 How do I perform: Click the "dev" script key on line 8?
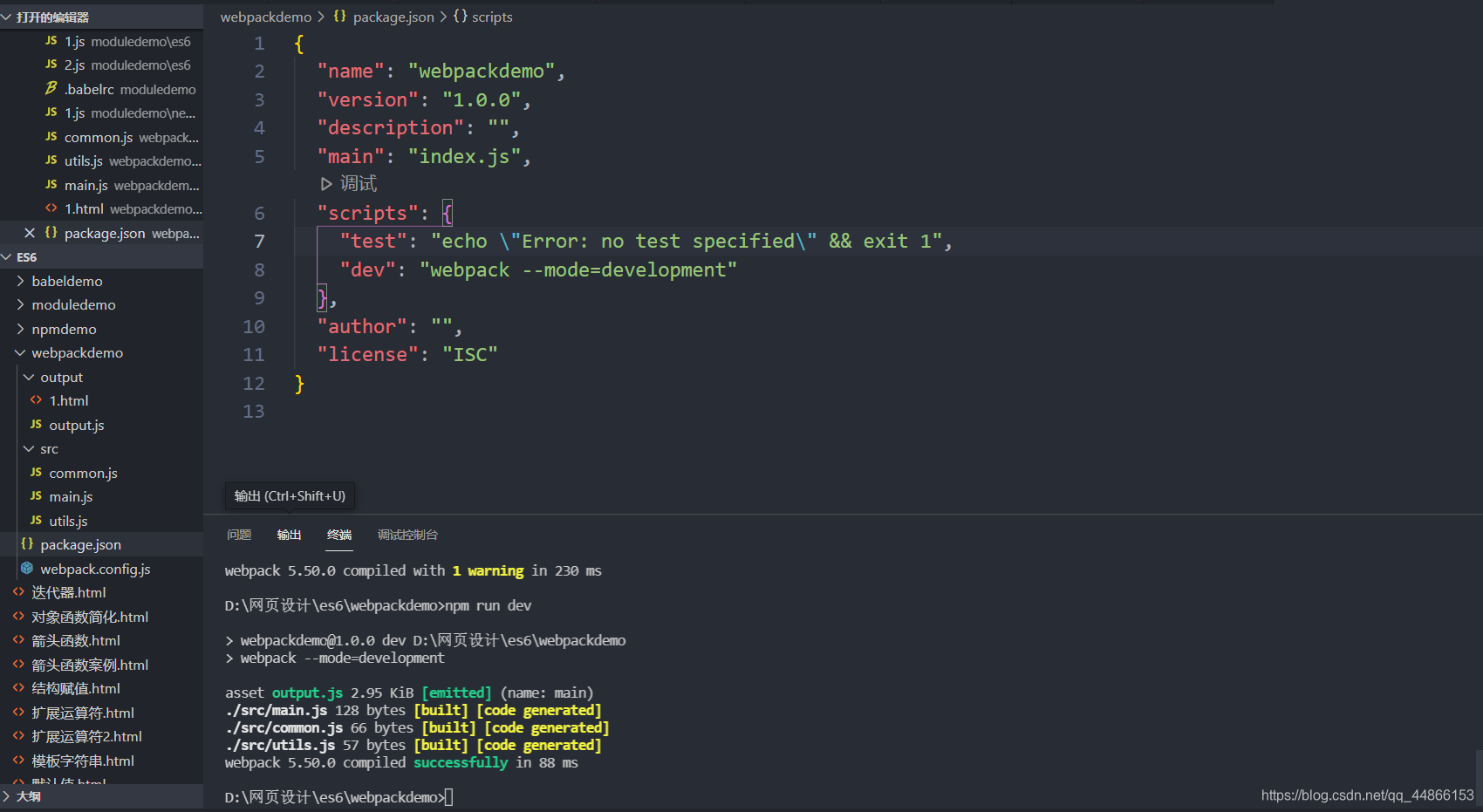click(367, 270)
